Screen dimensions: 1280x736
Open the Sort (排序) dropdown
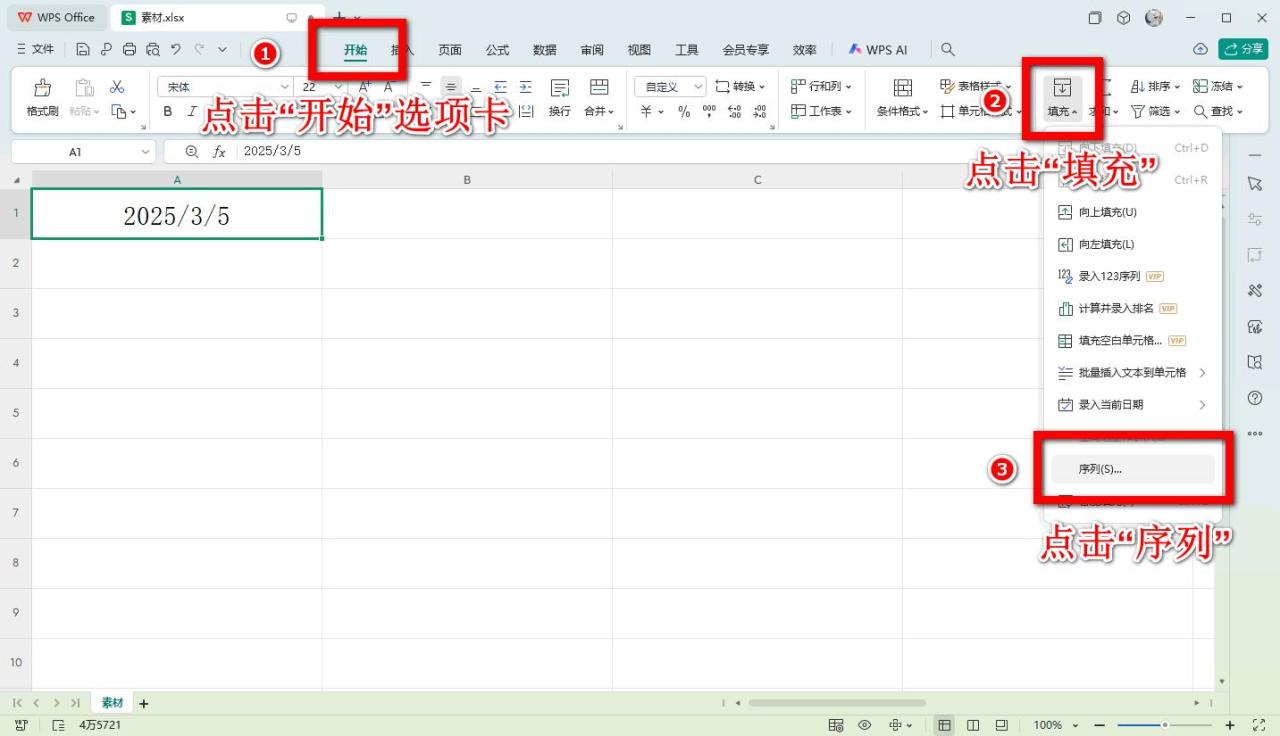(1155, 87)
